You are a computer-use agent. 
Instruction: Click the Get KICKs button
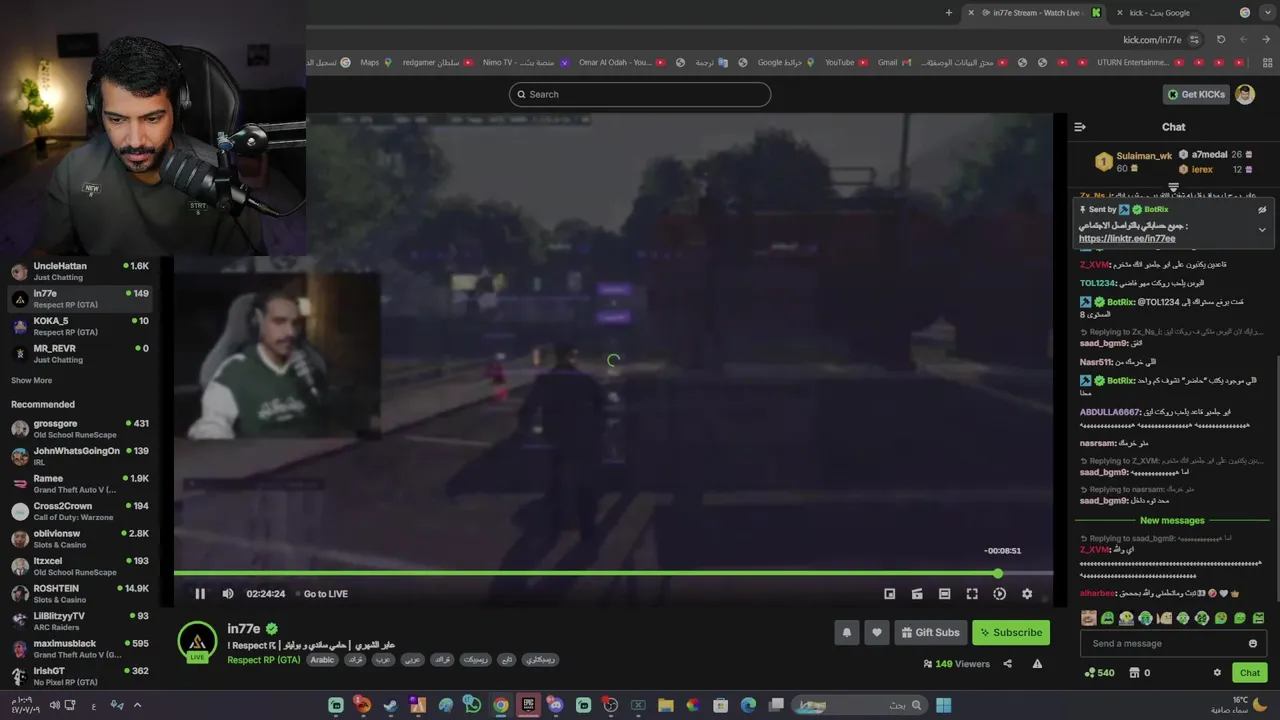1196,94
